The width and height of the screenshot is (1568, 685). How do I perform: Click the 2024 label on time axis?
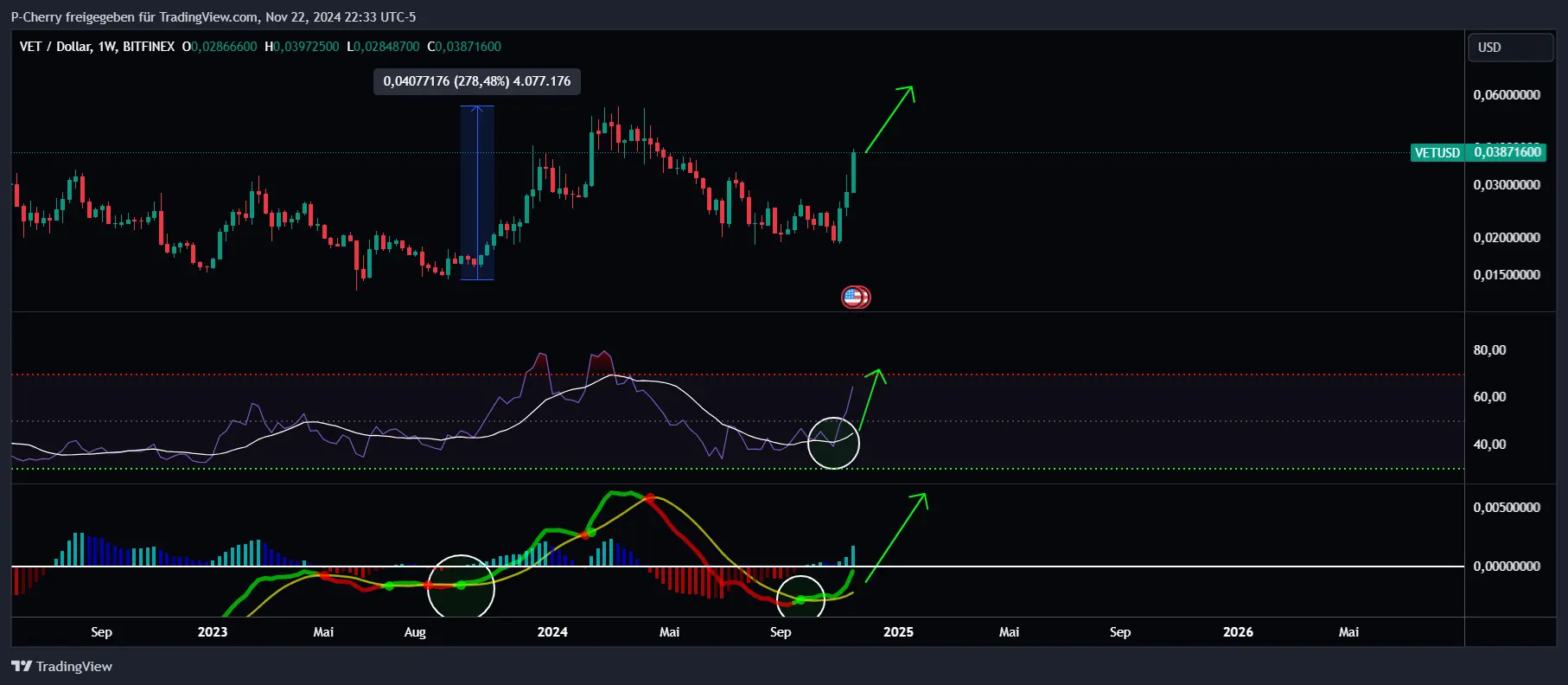tap(552, 632)
